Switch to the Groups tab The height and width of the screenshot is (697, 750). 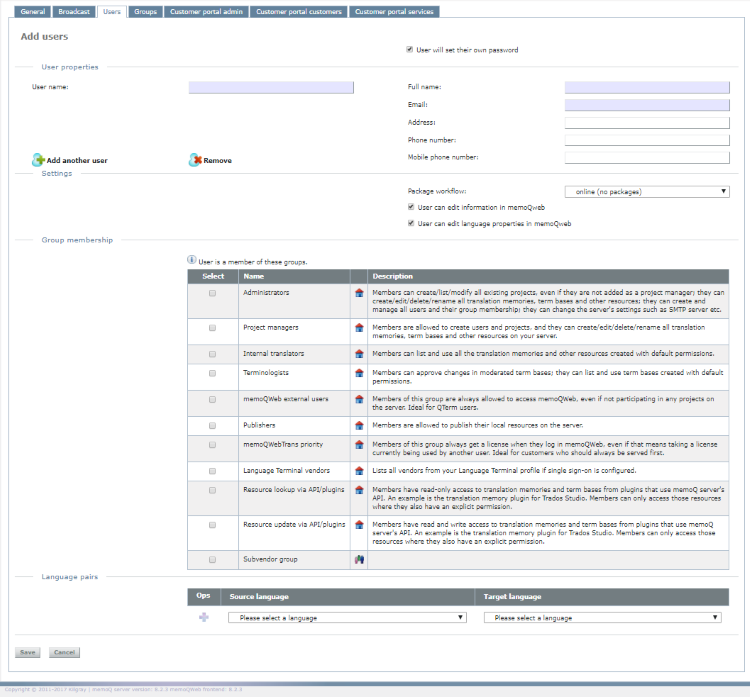tap(146, 12)
